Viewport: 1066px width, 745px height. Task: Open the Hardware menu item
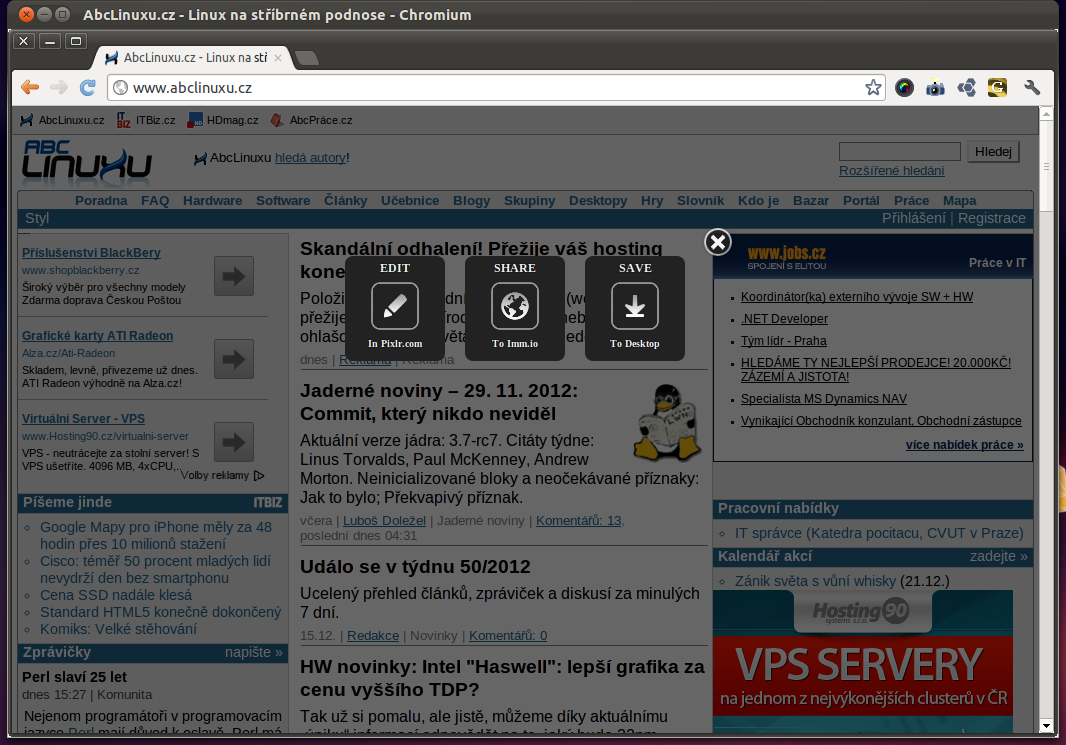click(x=212, y=201)
